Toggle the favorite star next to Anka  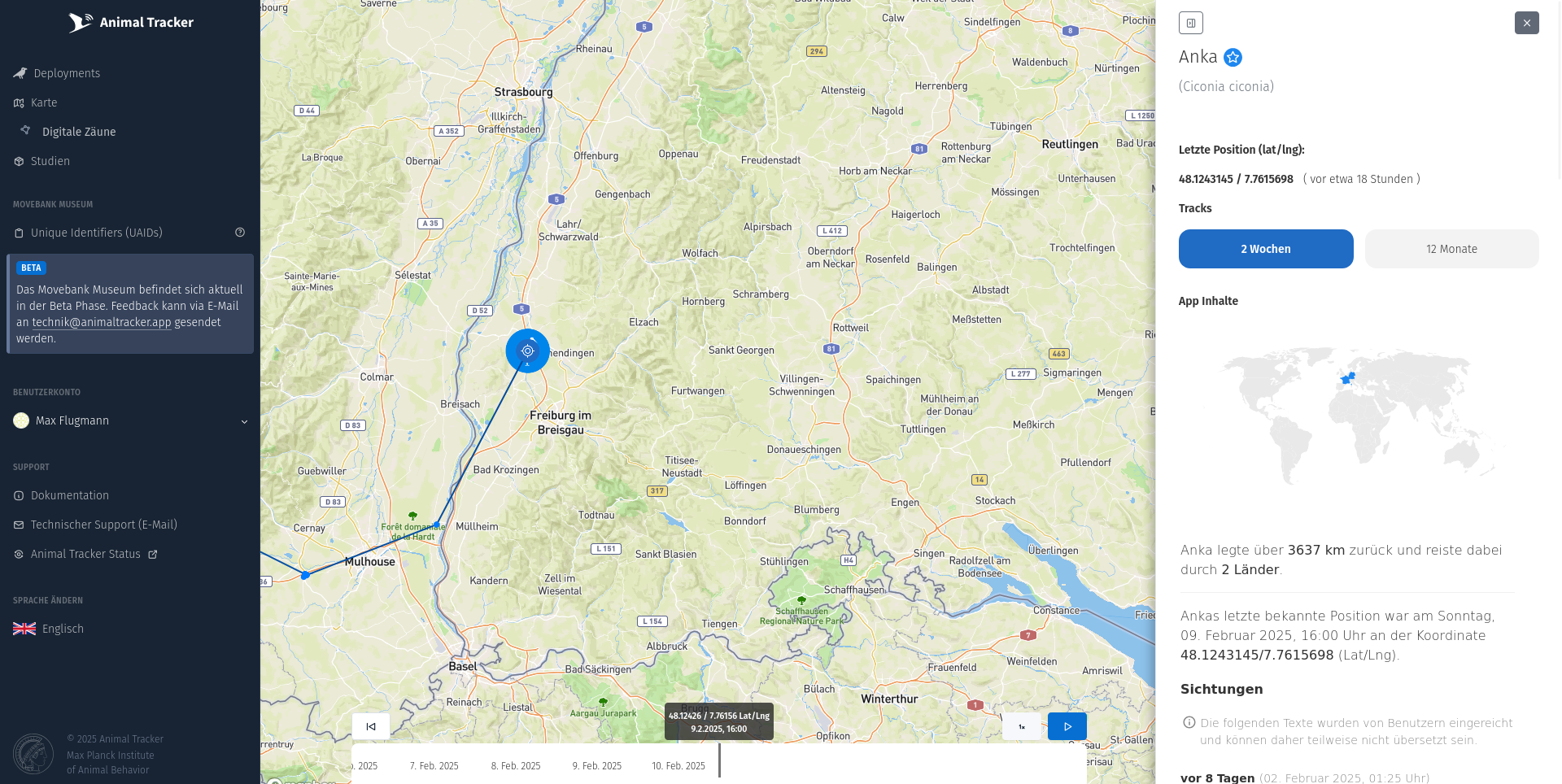[1233, 57]
